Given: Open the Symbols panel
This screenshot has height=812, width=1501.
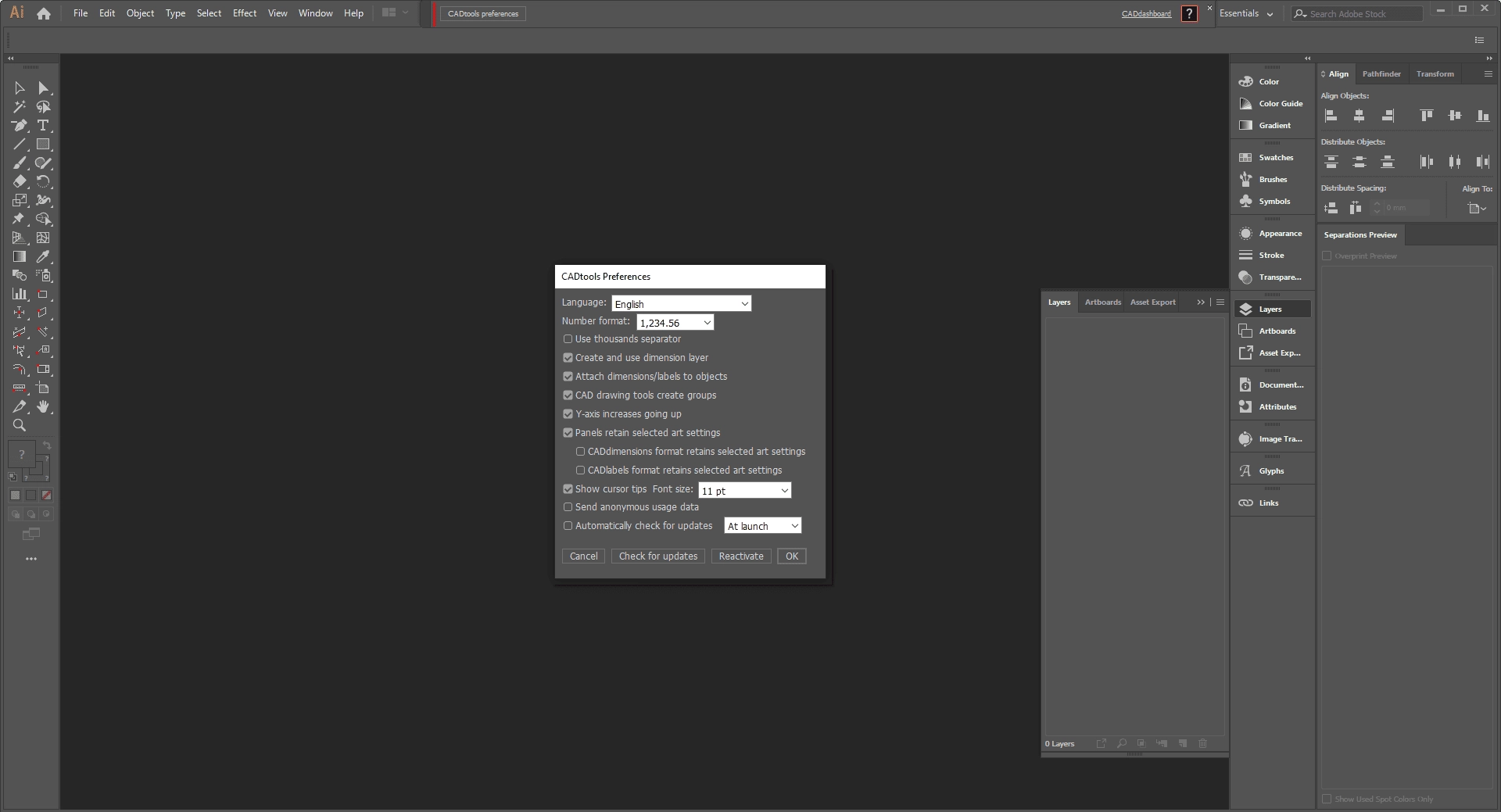Looking at the screenshot, I should click(x=1273, y=201).
